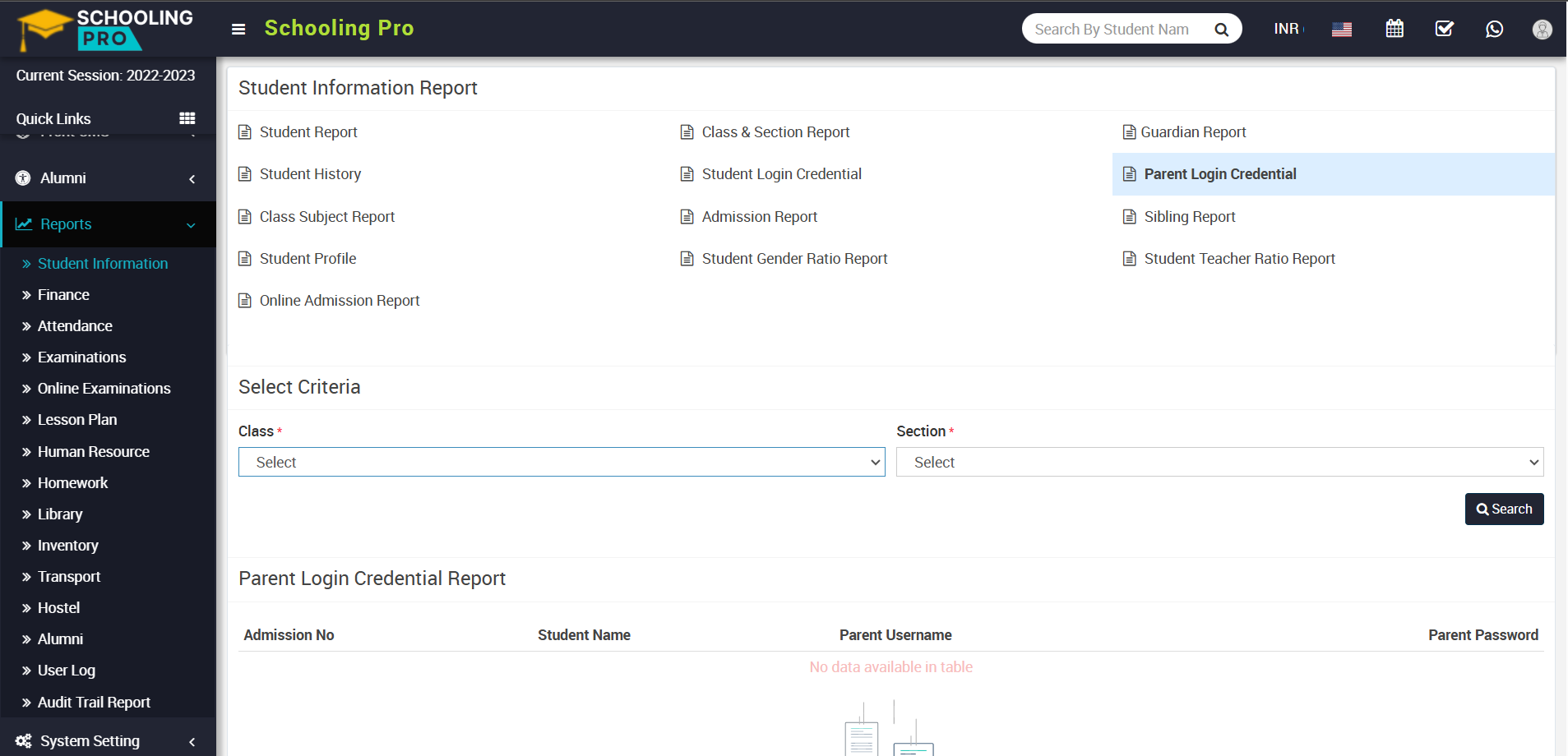
Task: Open Student Login Credential report link
Action: 781,174
